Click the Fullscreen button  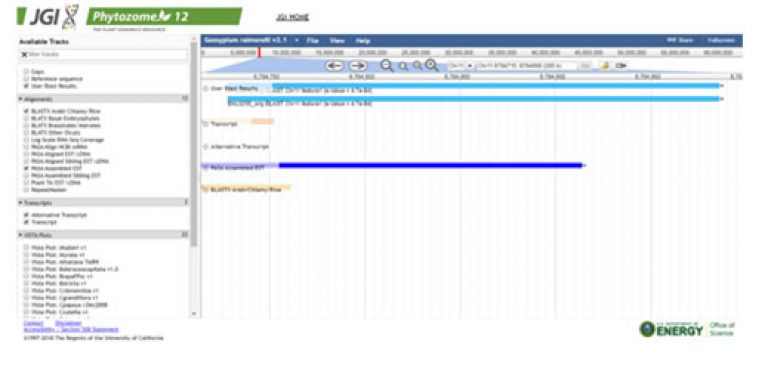coord(720,40)
